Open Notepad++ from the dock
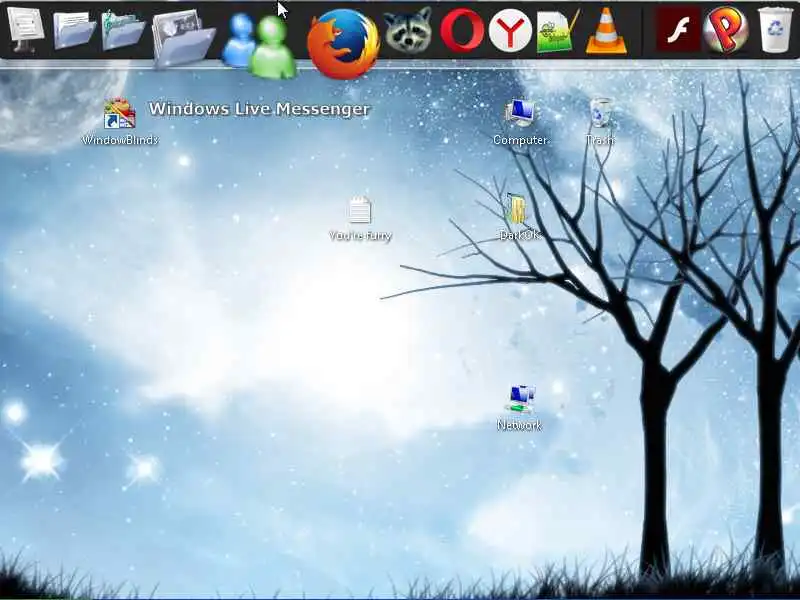This screenshot has height=600, width=800. 558,31
